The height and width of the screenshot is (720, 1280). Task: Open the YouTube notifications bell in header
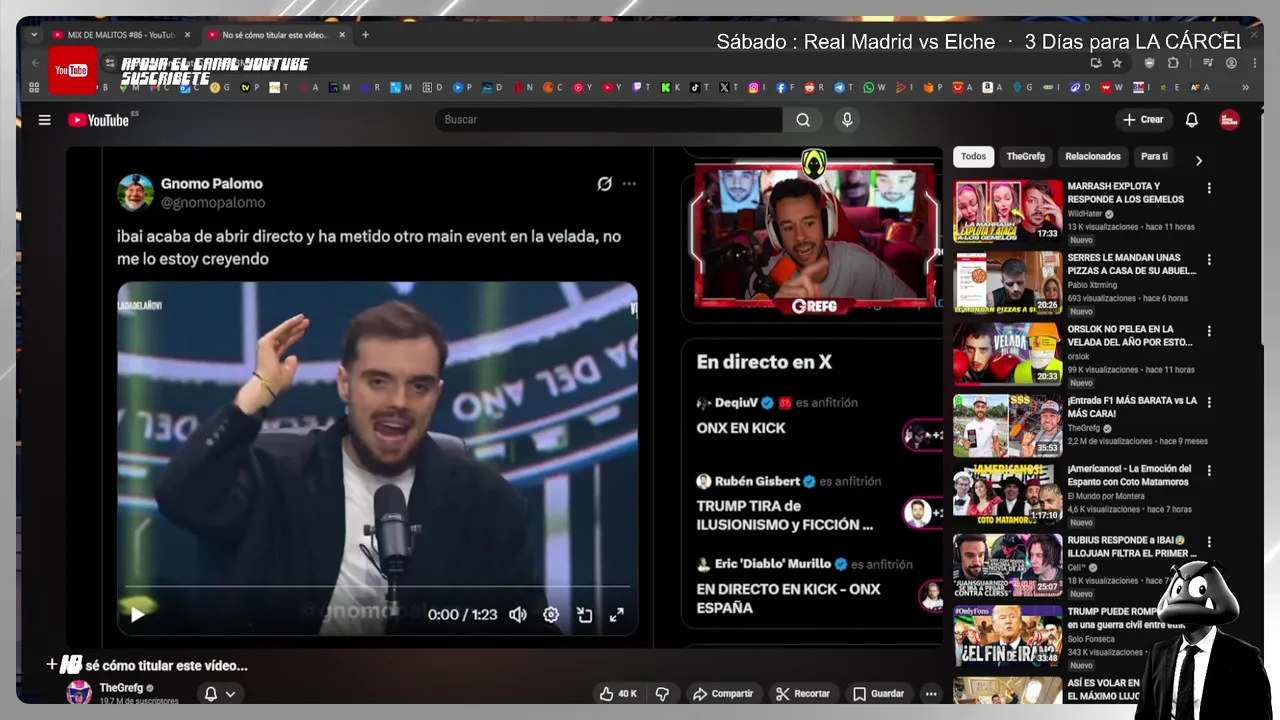point(1192,120)
